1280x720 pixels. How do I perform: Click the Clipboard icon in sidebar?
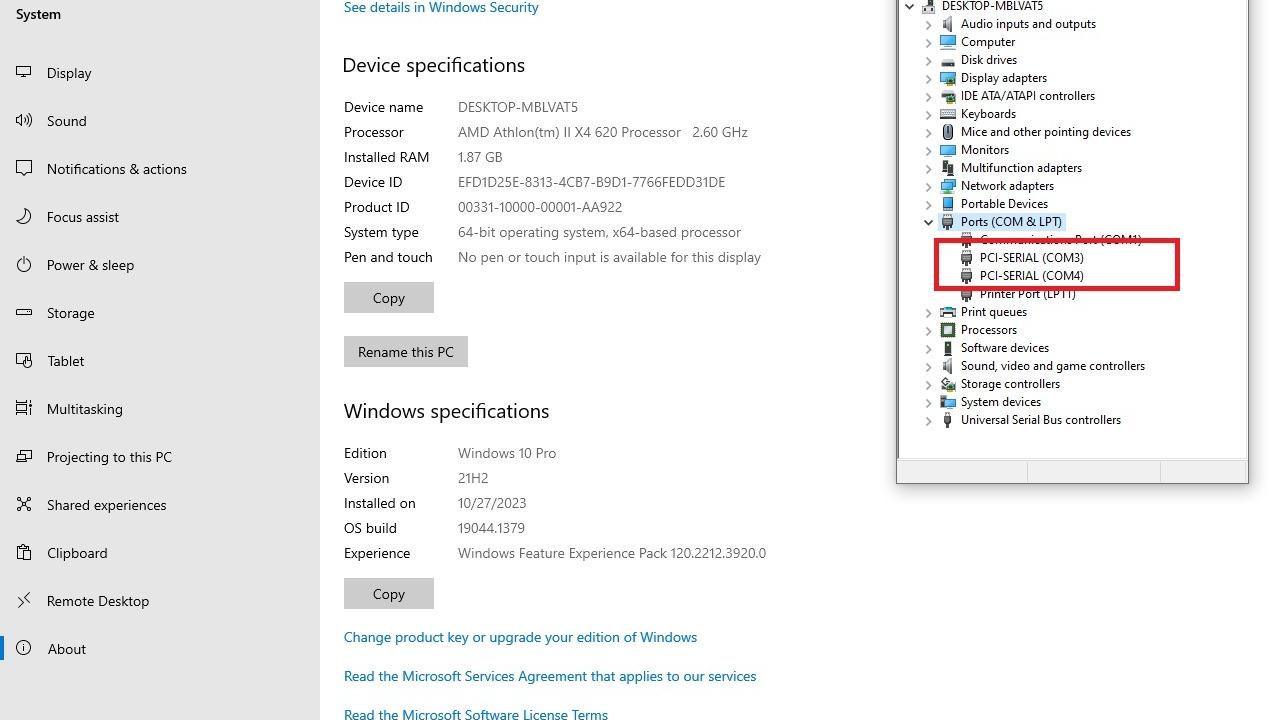tap(24, 553)
